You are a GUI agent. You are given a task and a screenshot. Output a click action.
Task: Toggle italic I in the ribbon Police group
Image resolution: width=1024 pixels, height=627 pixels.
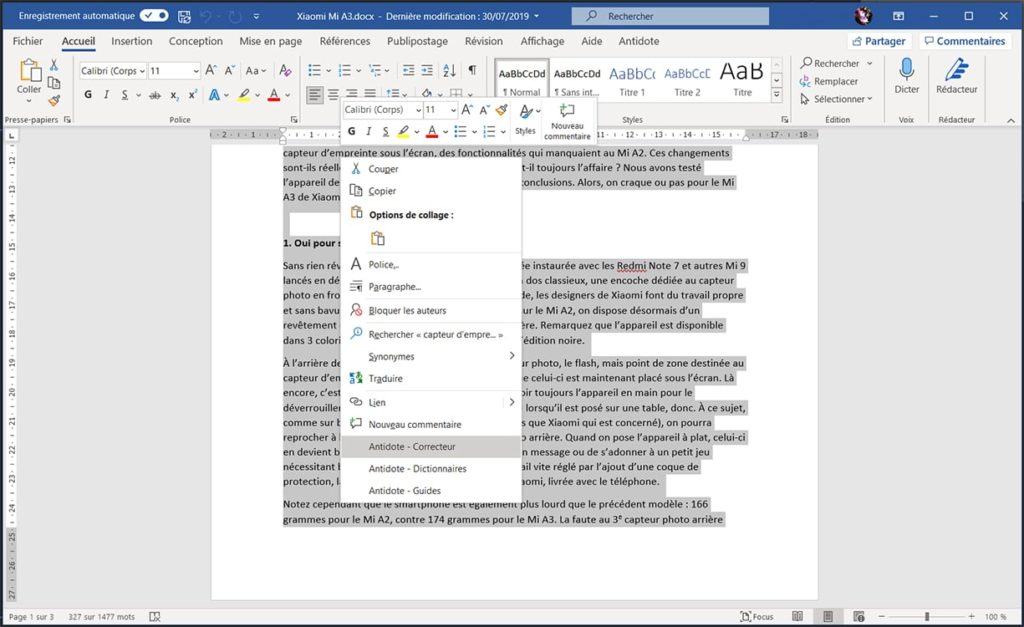click(106, 95)
